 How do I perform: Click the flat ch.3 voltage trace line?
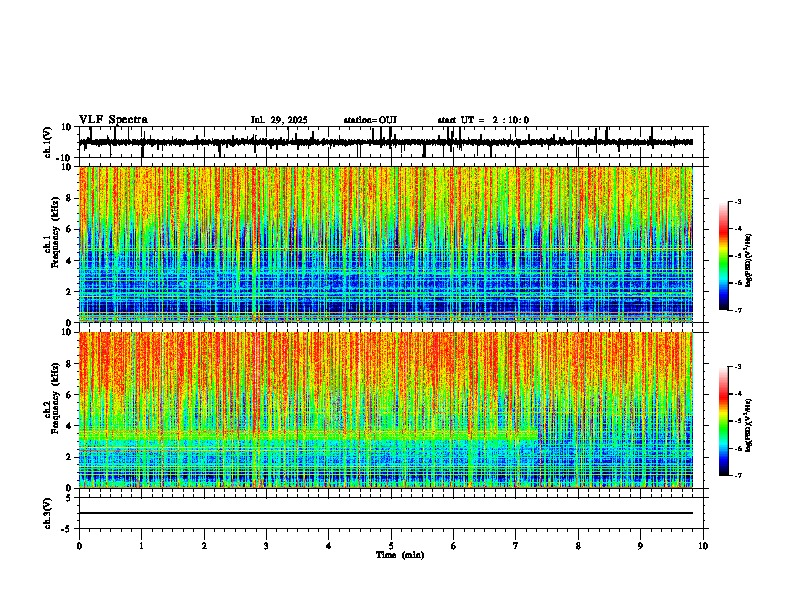[x=386, y=513]
